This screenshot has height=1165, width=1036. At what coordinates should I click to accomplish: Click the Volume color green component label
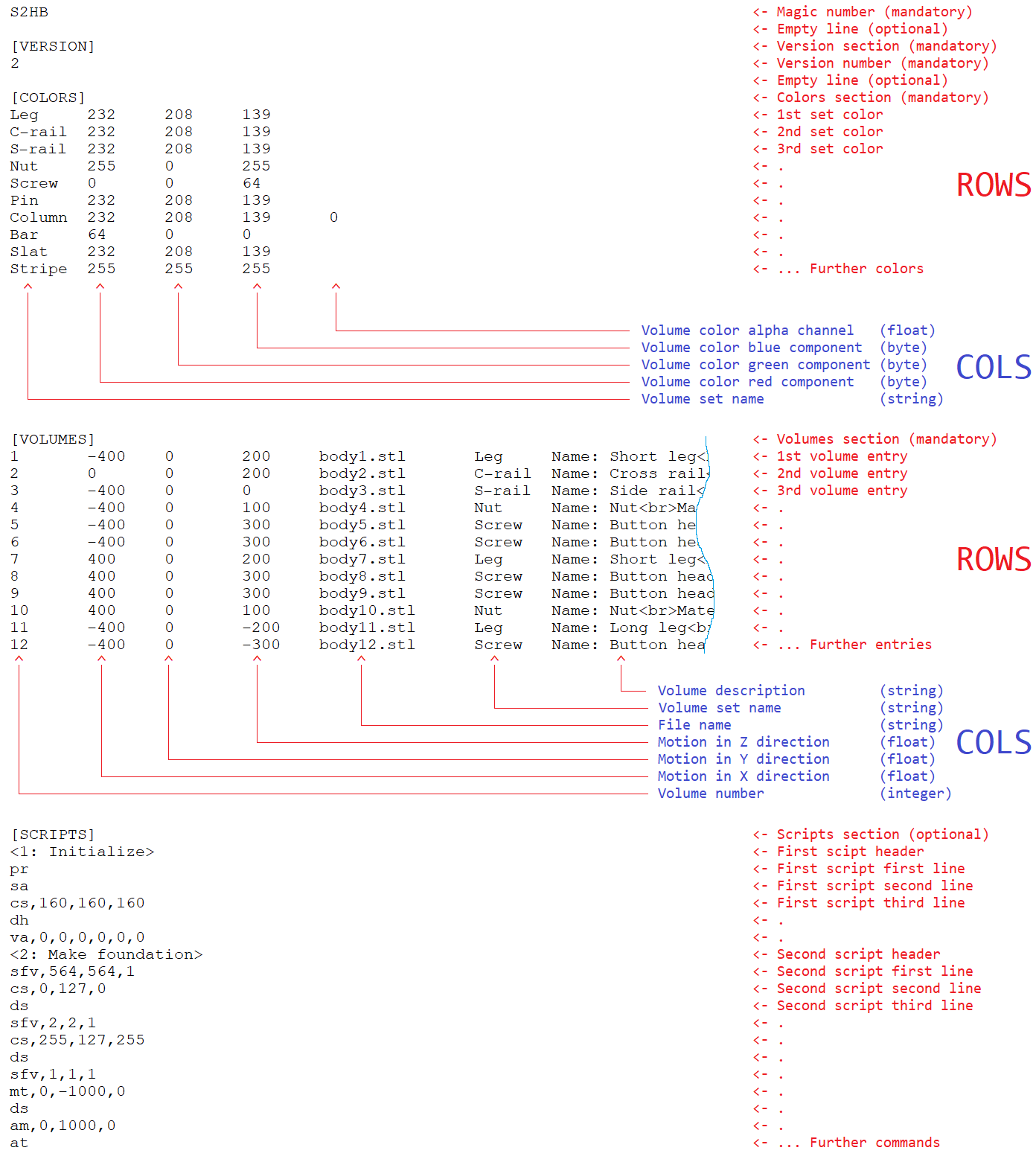(755, 365)
